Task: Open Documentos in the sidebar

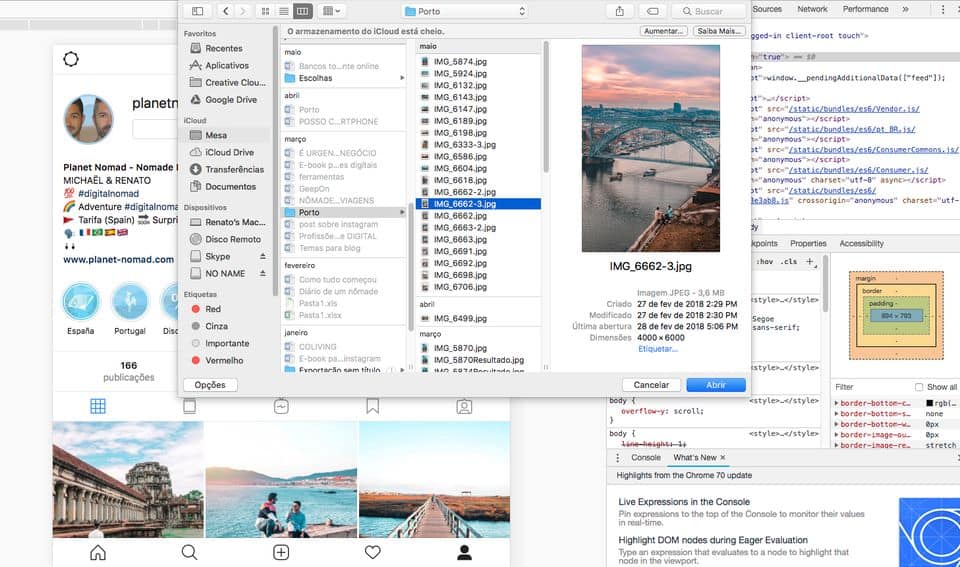Action: (x=230, y=187)
